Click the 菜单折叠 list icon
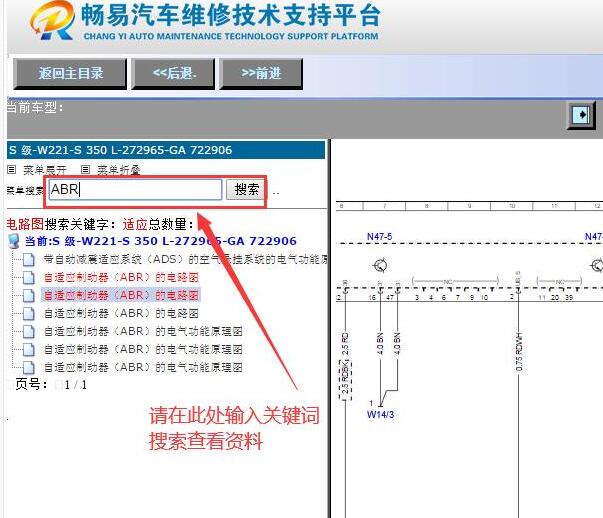Screen dimensions: 603x518 (85, 169)
